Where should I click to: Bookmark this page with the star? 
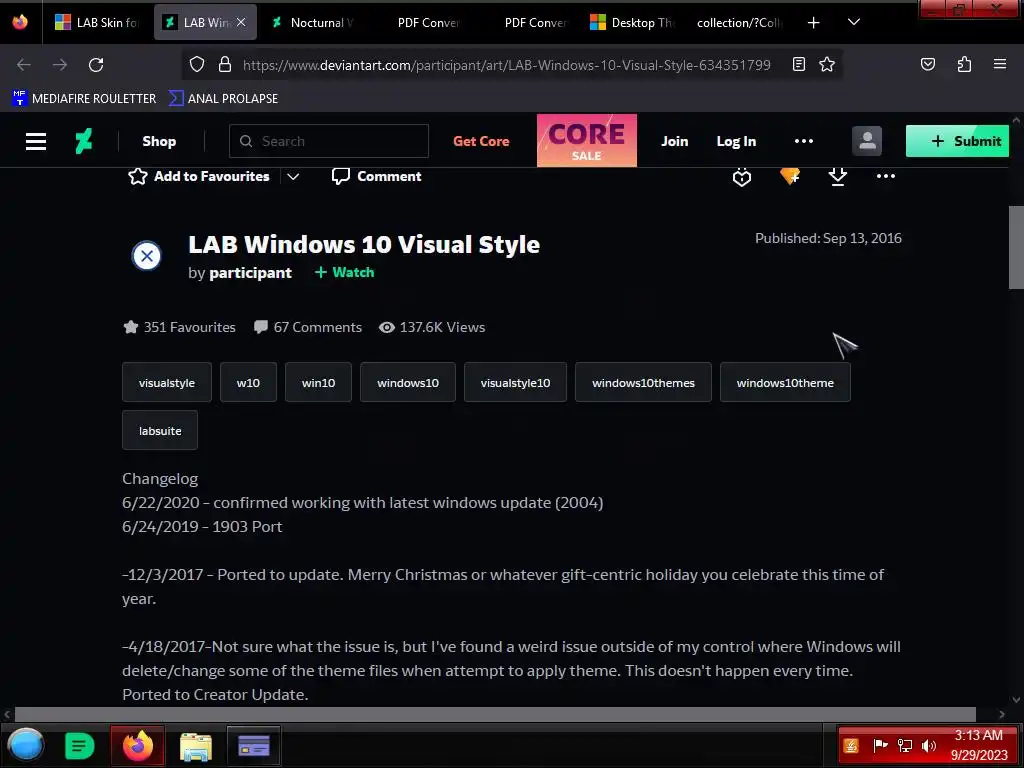(x=827, y=64)
